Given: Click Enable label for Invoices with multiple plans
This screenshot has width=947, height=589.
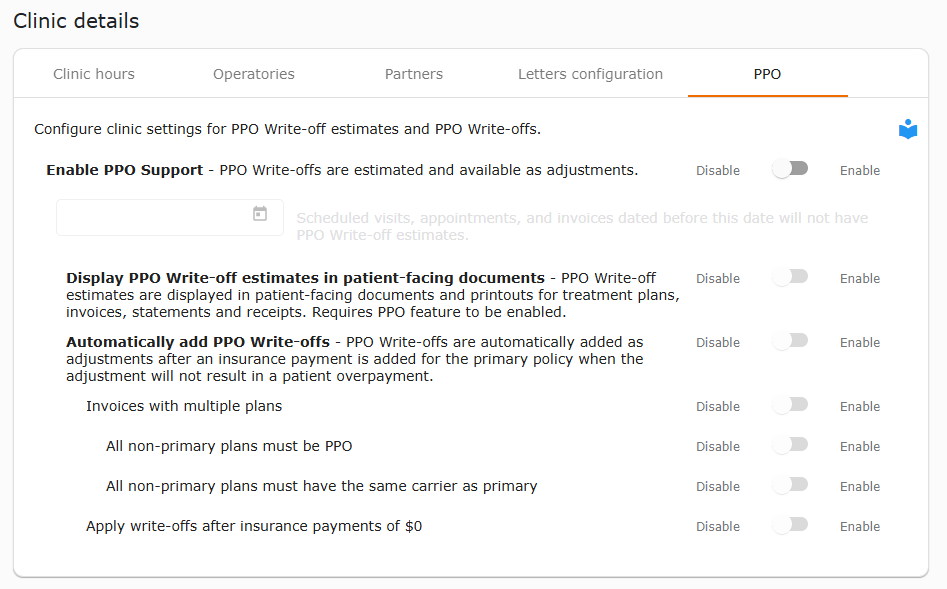Looking at the screenshot, I should (859, 407).
